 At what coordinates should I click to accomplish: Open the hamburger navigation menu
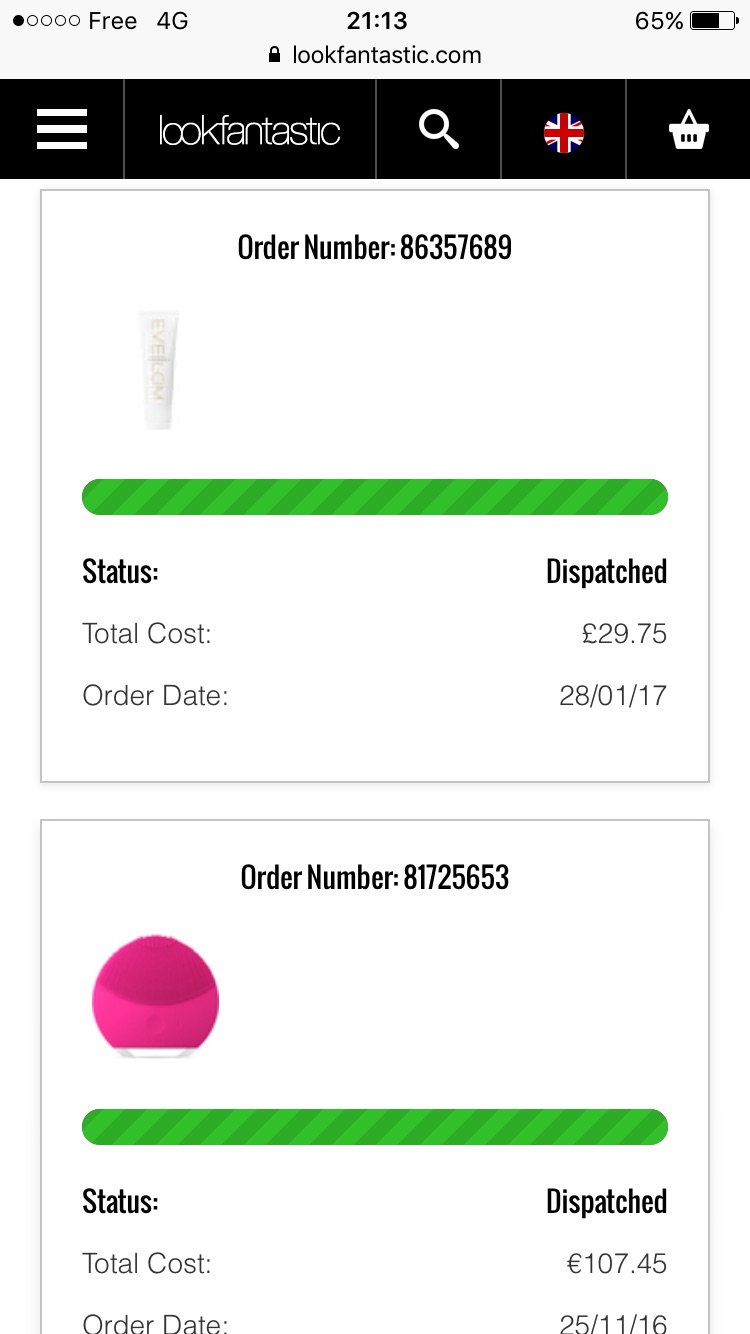(62, 130)
